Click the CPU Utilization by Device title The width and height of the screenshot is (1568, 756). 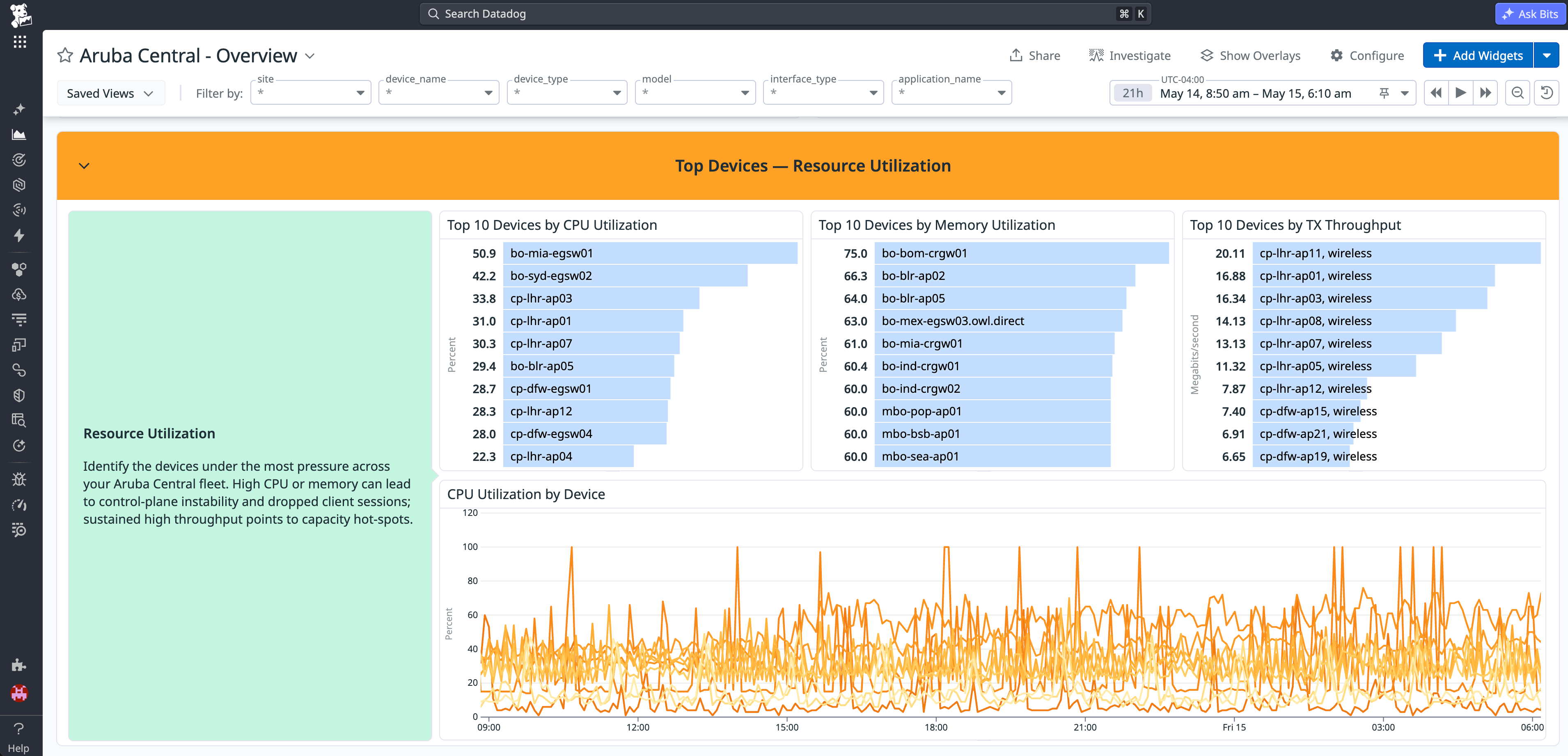[526, 494]
